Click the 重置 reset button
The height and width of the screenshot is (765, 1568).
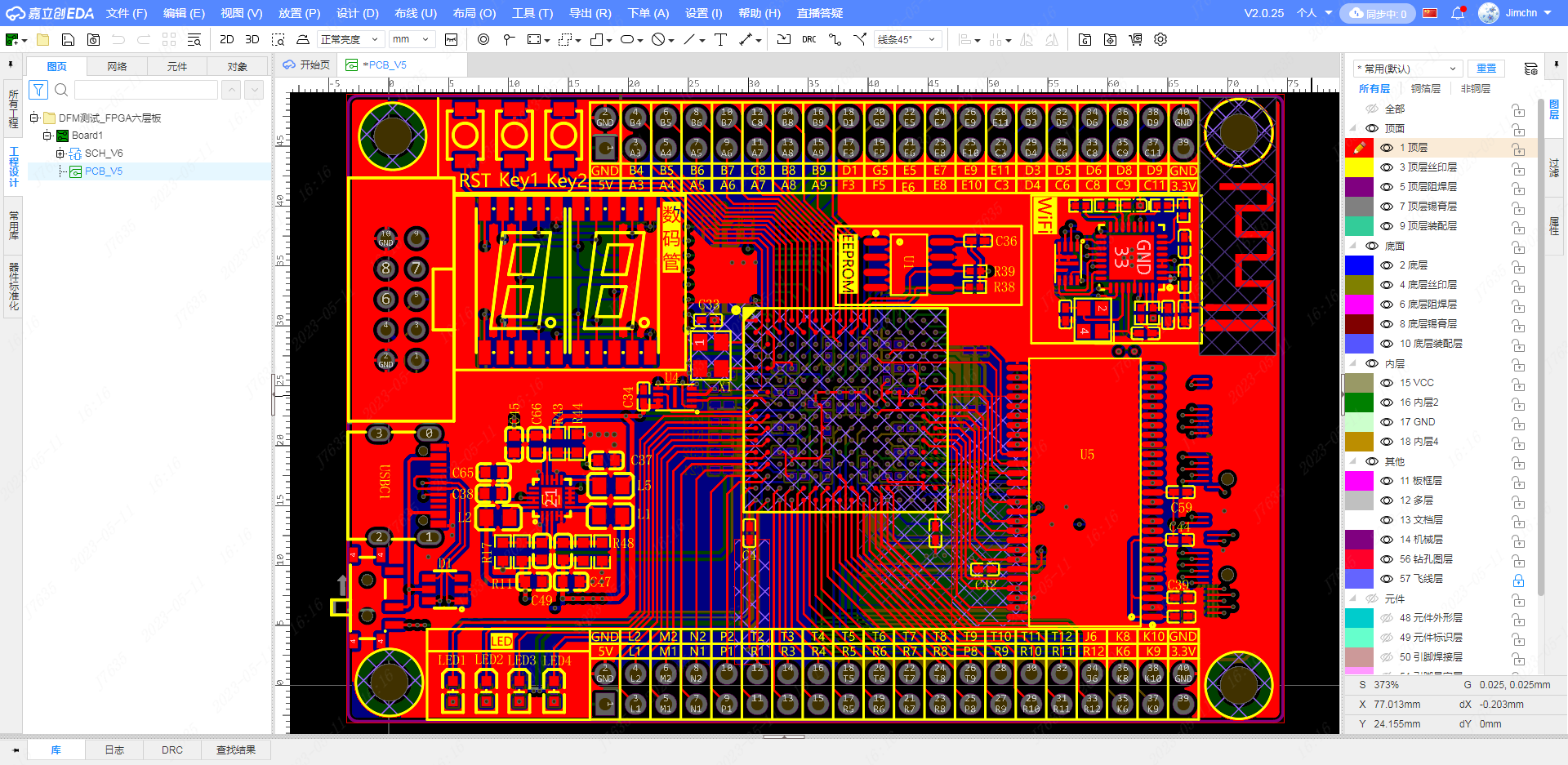pos(1486,69)
